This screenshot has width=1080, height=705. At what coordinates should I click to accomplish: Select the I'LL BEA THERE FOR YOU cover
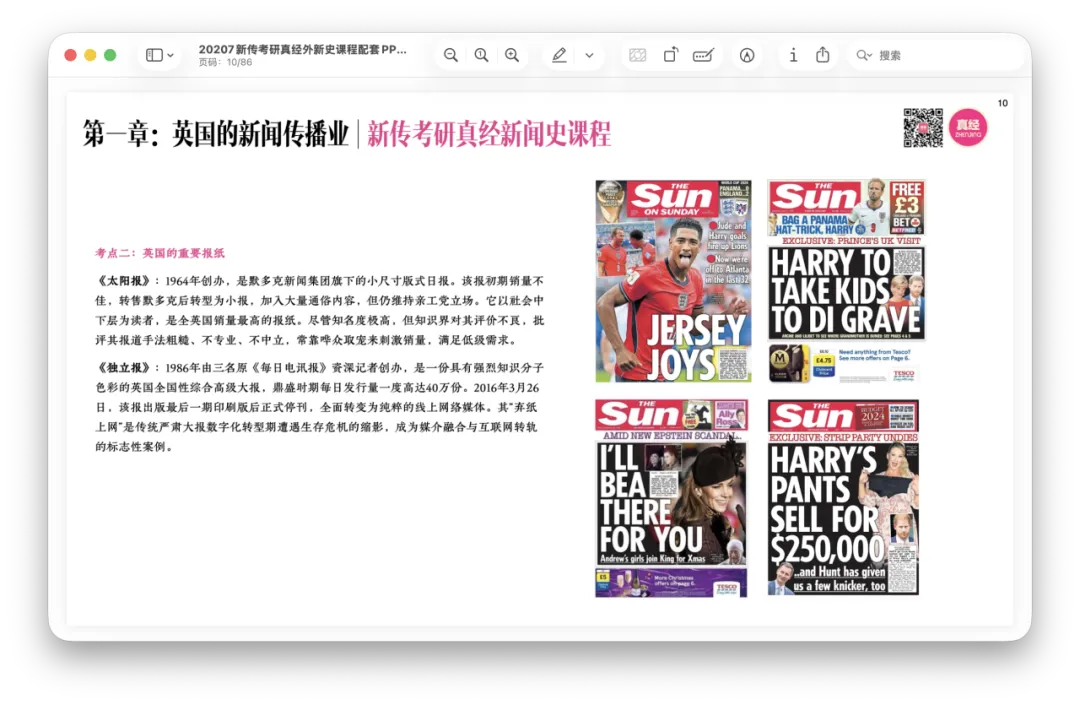[x=672, y=498]
